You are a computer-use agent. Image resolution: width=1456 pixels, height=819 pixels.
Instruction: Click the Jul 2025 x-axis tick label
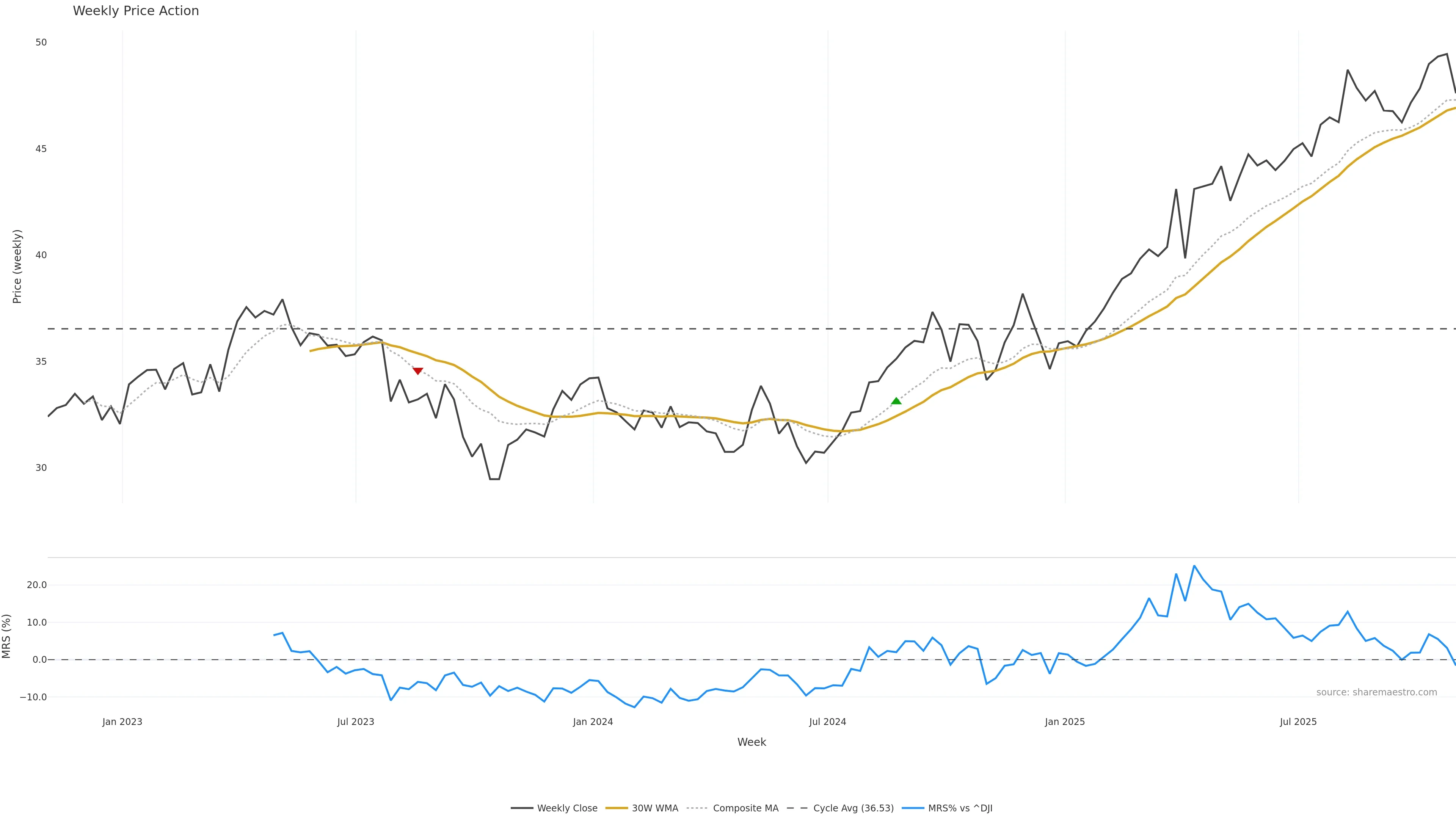1298,722
